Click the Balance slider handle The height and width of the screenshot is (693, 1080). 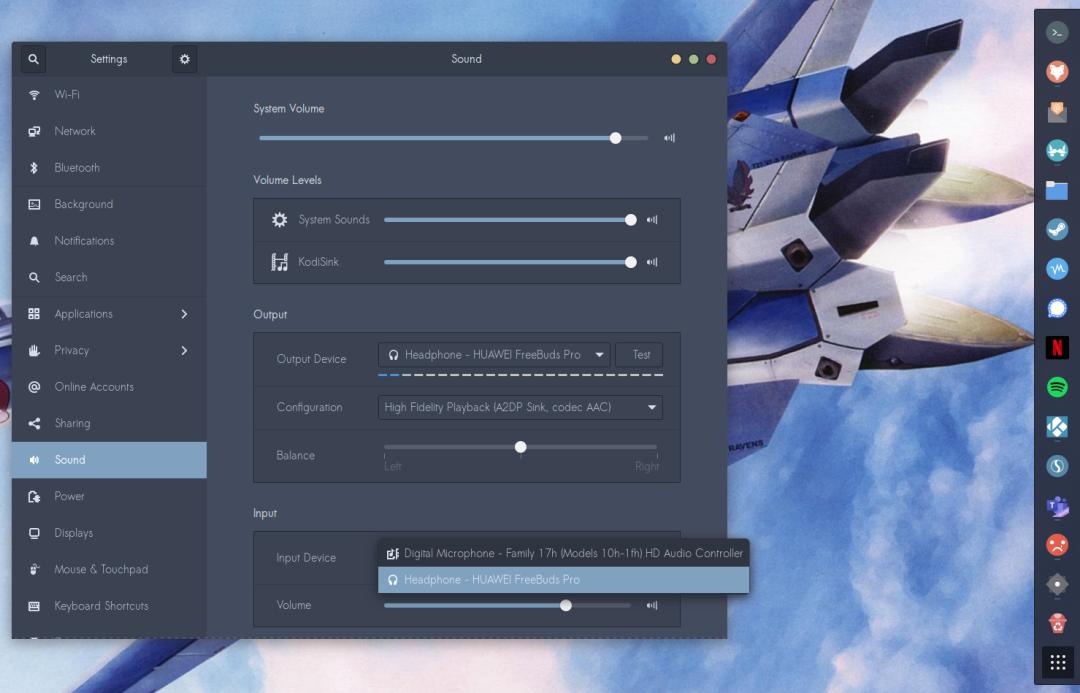point(521,447)
